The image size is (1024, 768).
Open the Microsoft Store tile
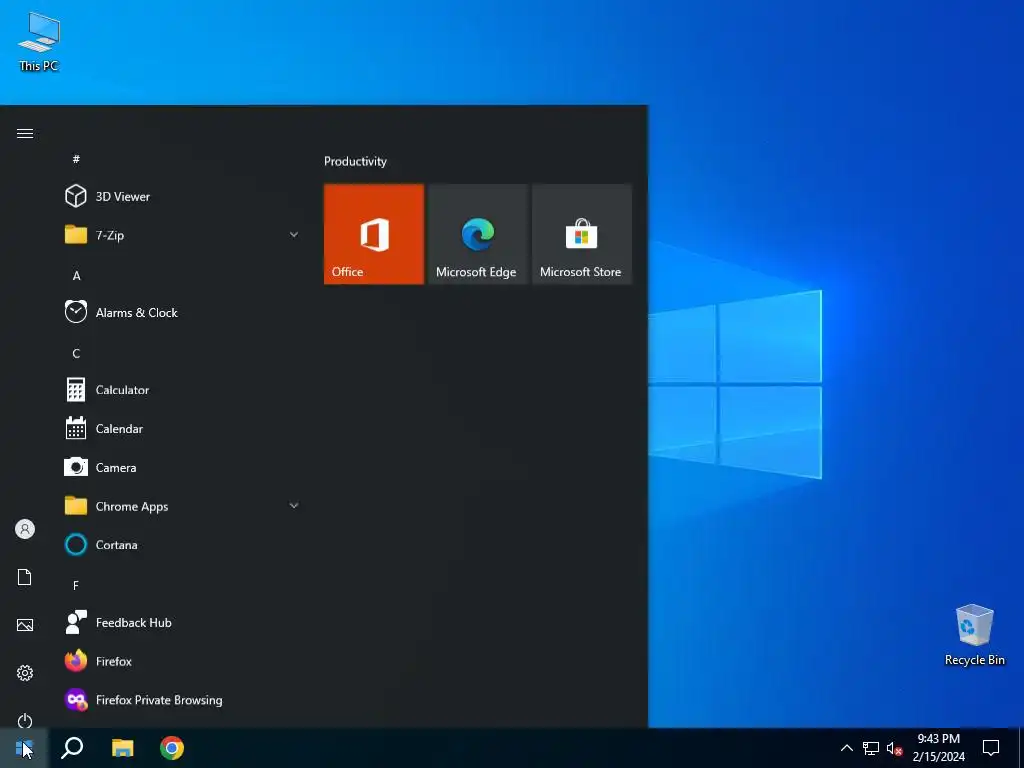point(581,234)
